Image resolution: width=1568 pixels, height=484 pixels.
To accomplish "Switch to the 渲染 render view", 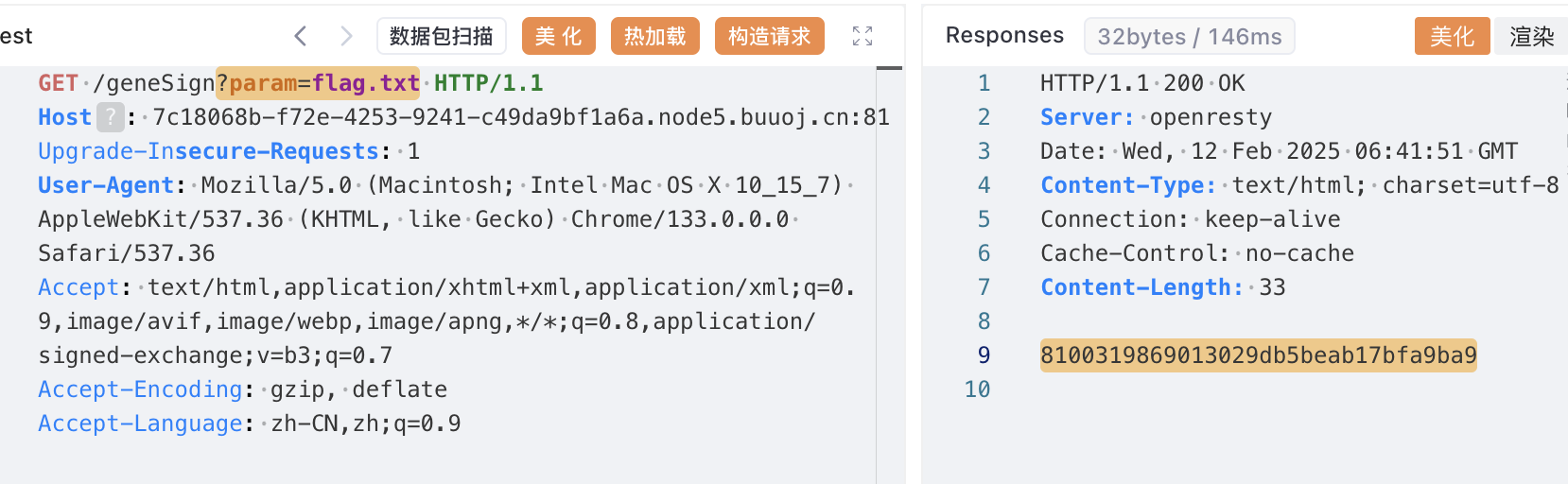I will (1531, 36).
